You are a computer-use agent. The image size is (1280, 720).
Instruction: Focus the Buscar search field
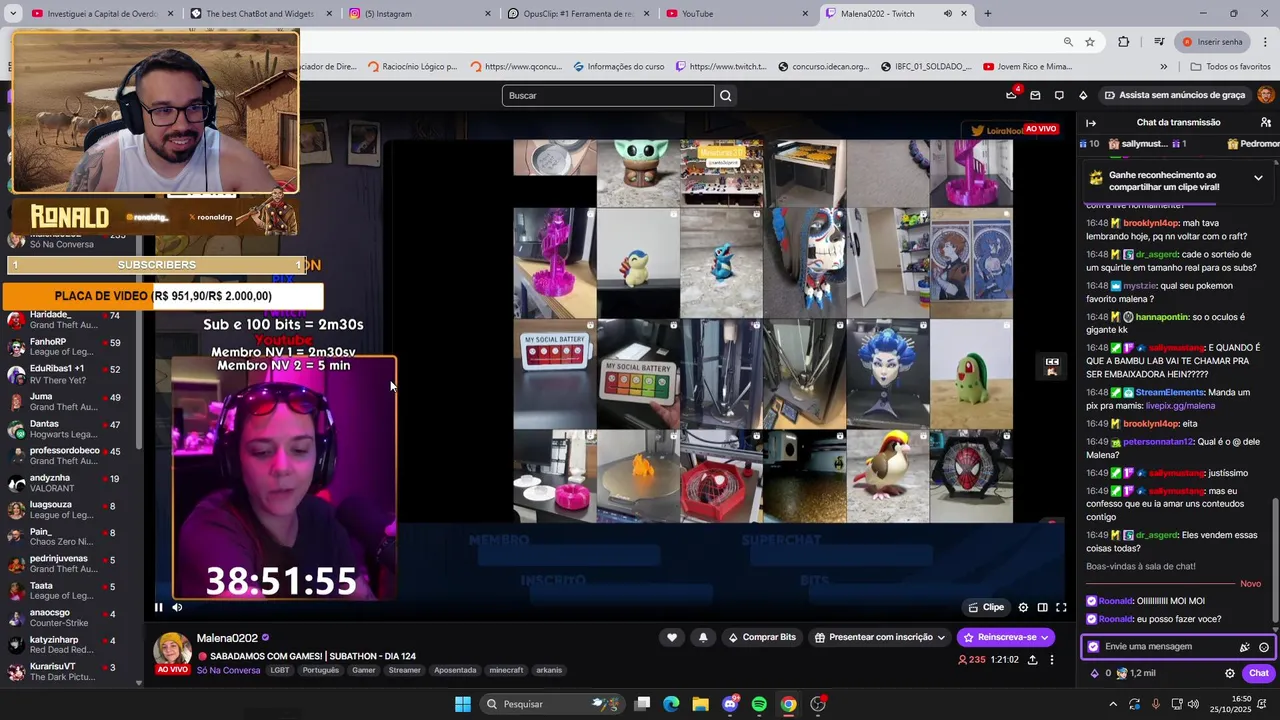coord(608,95)
